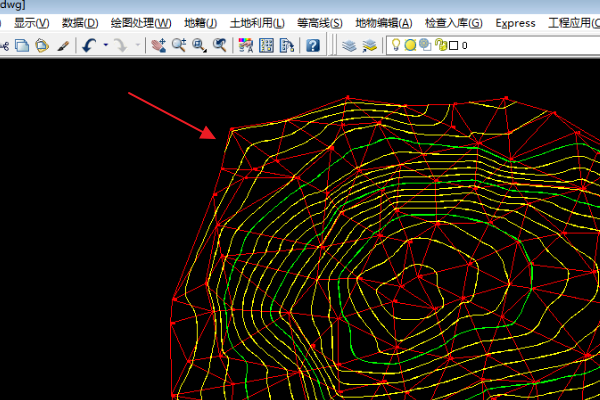Click the layer 0 white color swatch
The image size is (600, 400).
point(453,45)
